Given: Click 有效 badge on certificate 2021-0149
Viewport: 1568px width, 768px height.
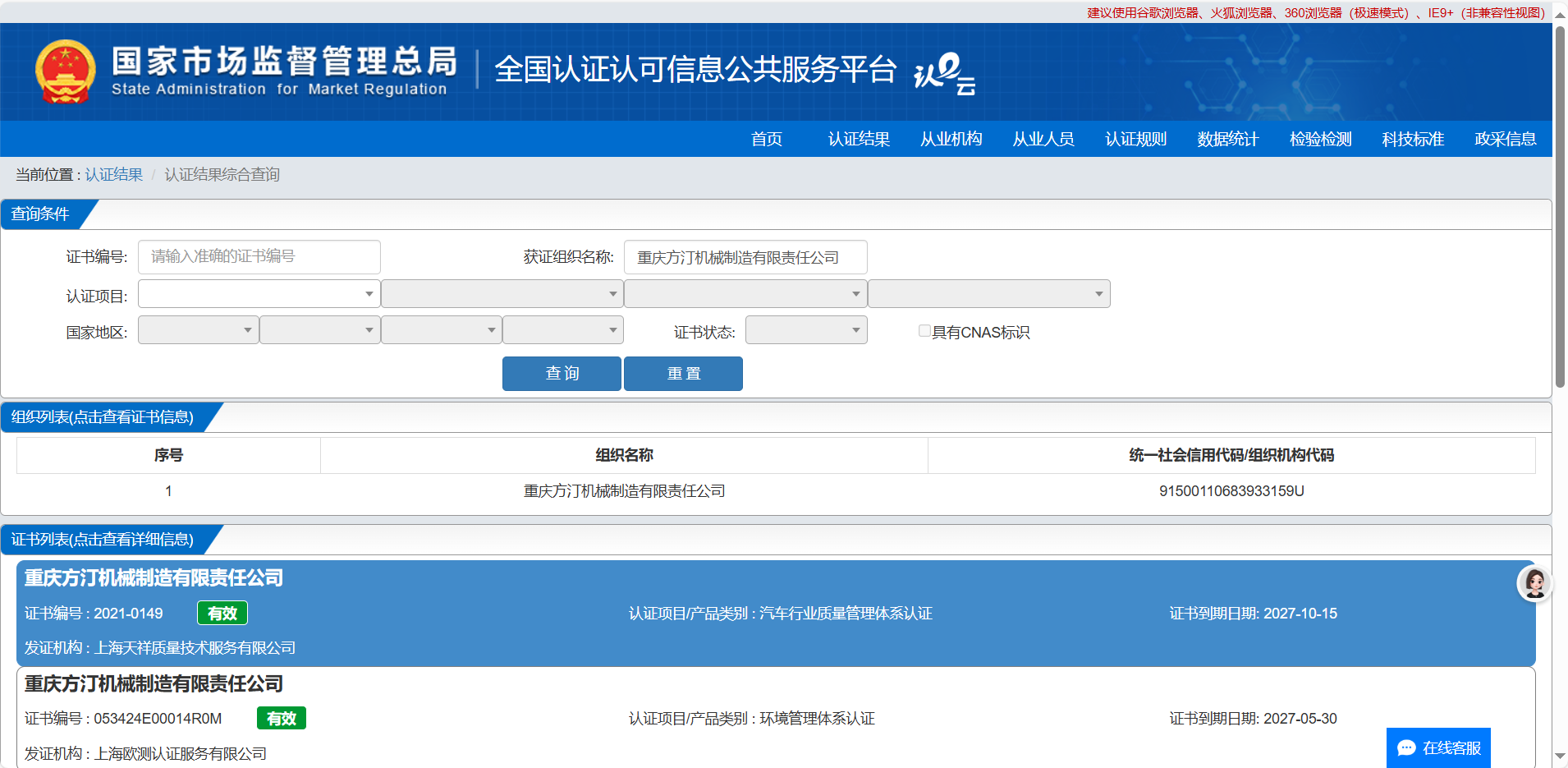Looking at the screenshot, I should (x=222, y=614).
